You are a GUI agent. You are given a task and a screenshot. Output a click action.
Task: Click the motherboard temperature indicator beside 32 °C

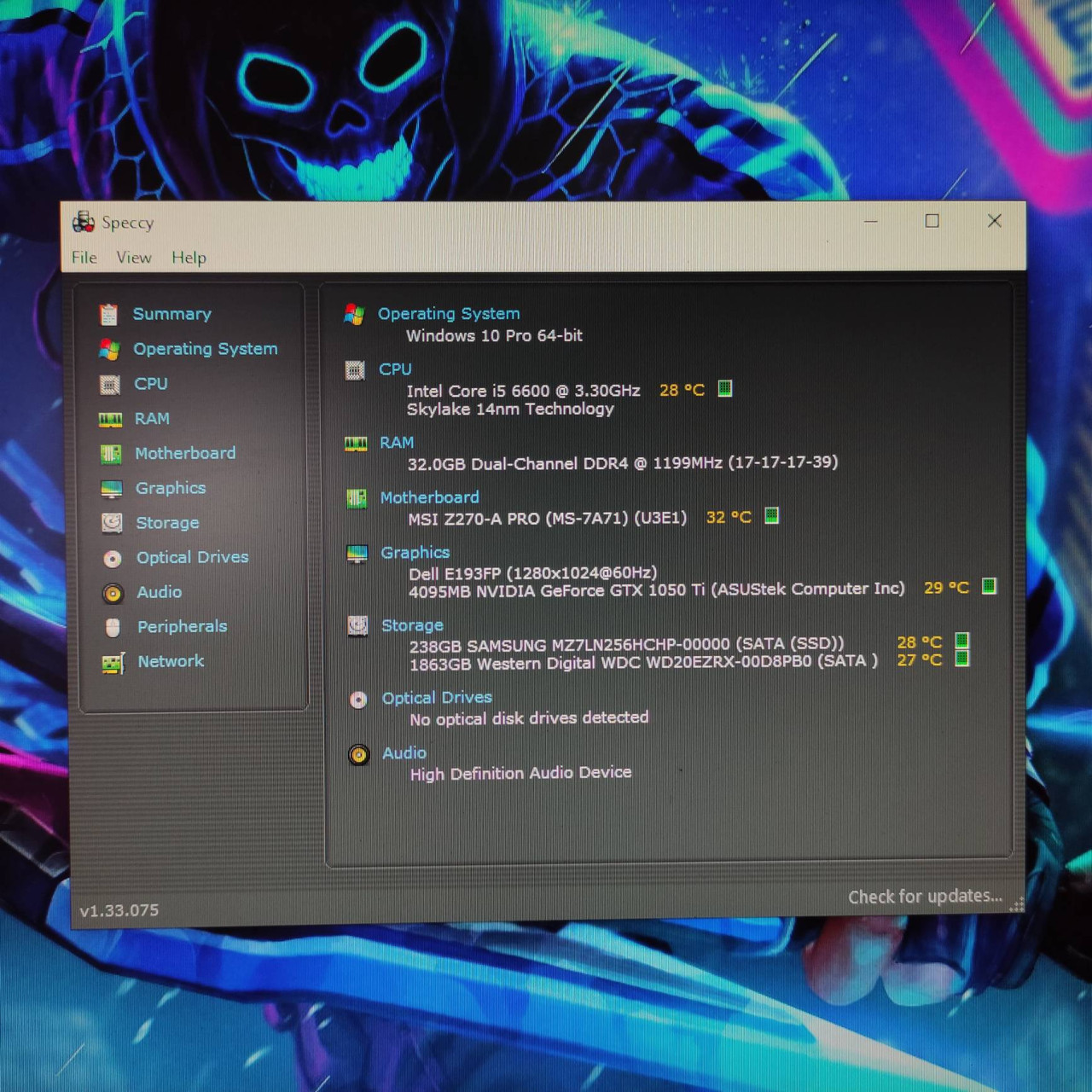click(x=772, y=515)
